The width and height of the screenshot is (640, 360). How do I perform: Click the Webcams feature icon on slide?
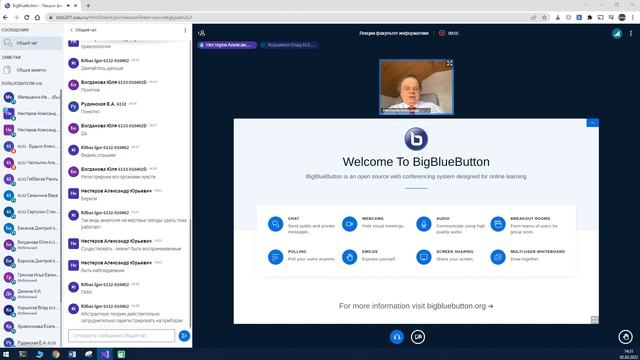click(349, 224)
